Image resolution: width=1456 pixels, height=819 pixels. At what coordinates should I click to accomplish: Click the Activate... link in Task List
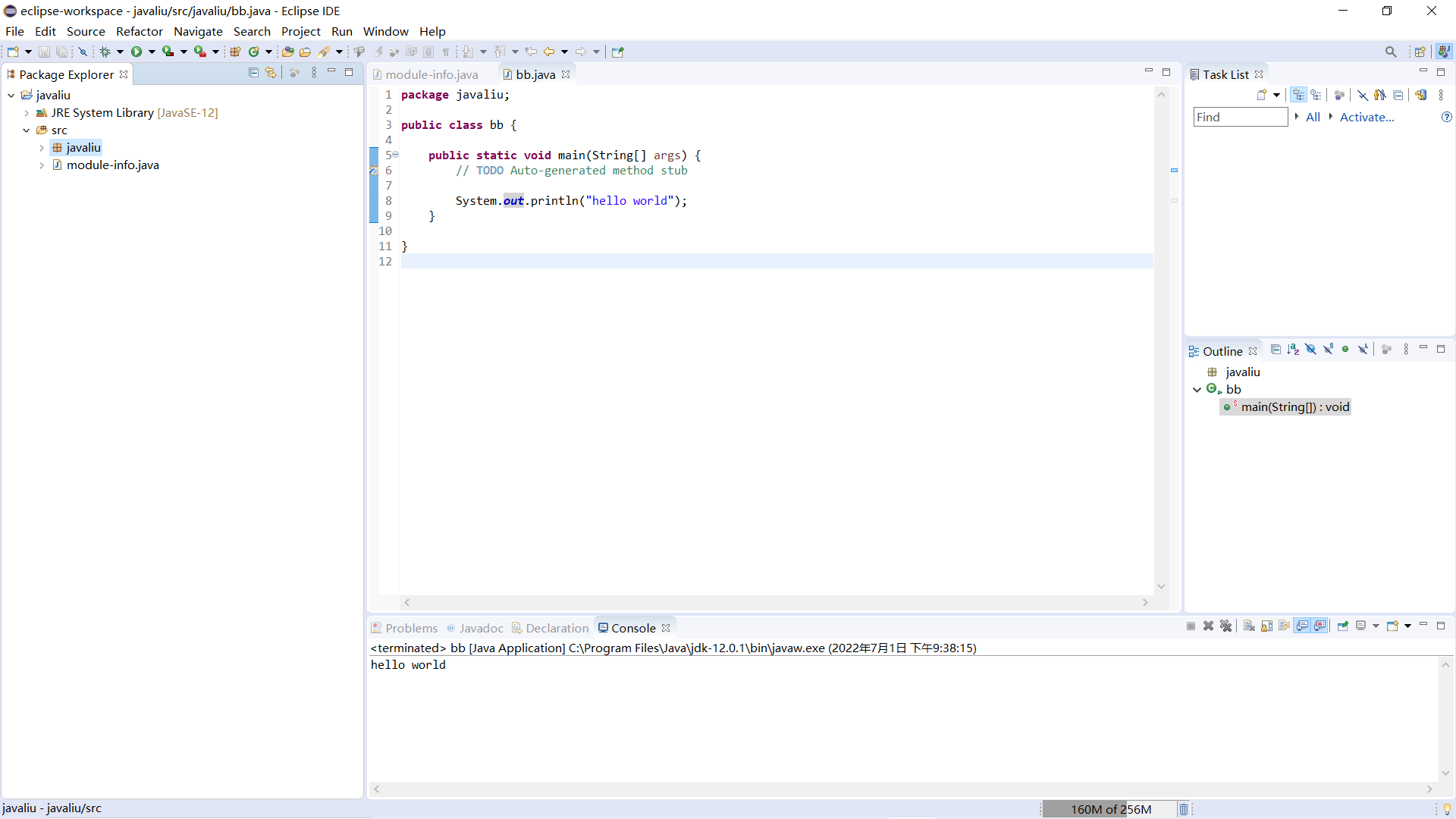[x=1367, y=117]
